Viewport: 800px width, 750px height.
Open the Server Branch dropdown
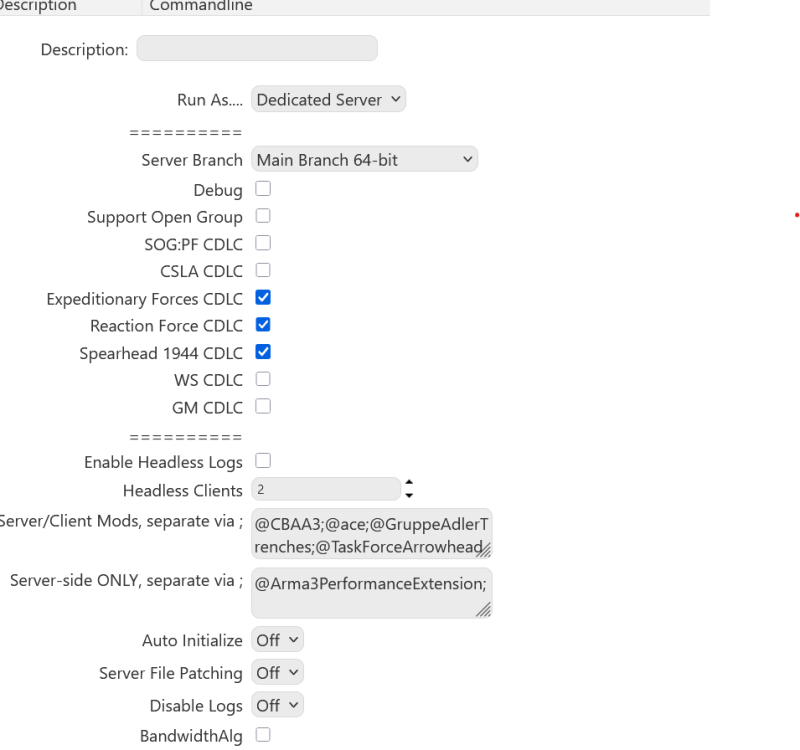tap(364, 158)
